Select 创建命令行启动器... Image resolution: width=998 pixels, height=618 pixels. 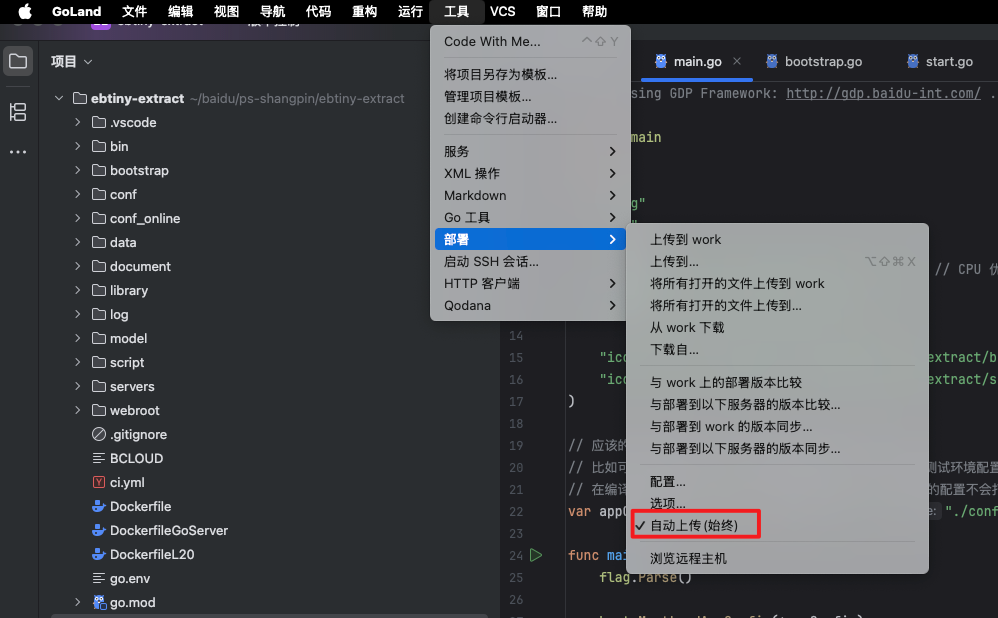(x=530, y=118)
